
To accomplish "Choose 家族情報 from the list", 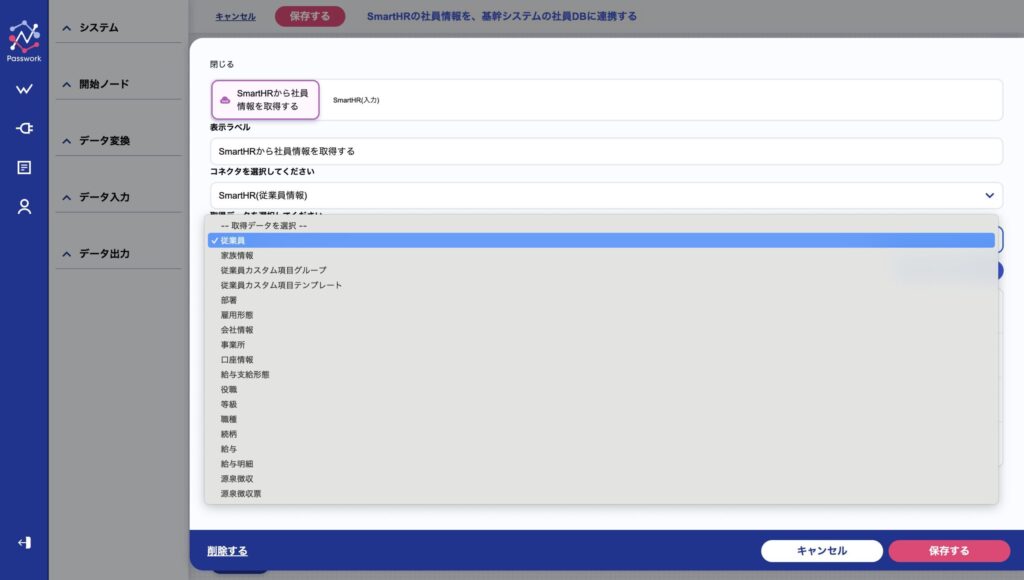I will [x=601, y=255].
